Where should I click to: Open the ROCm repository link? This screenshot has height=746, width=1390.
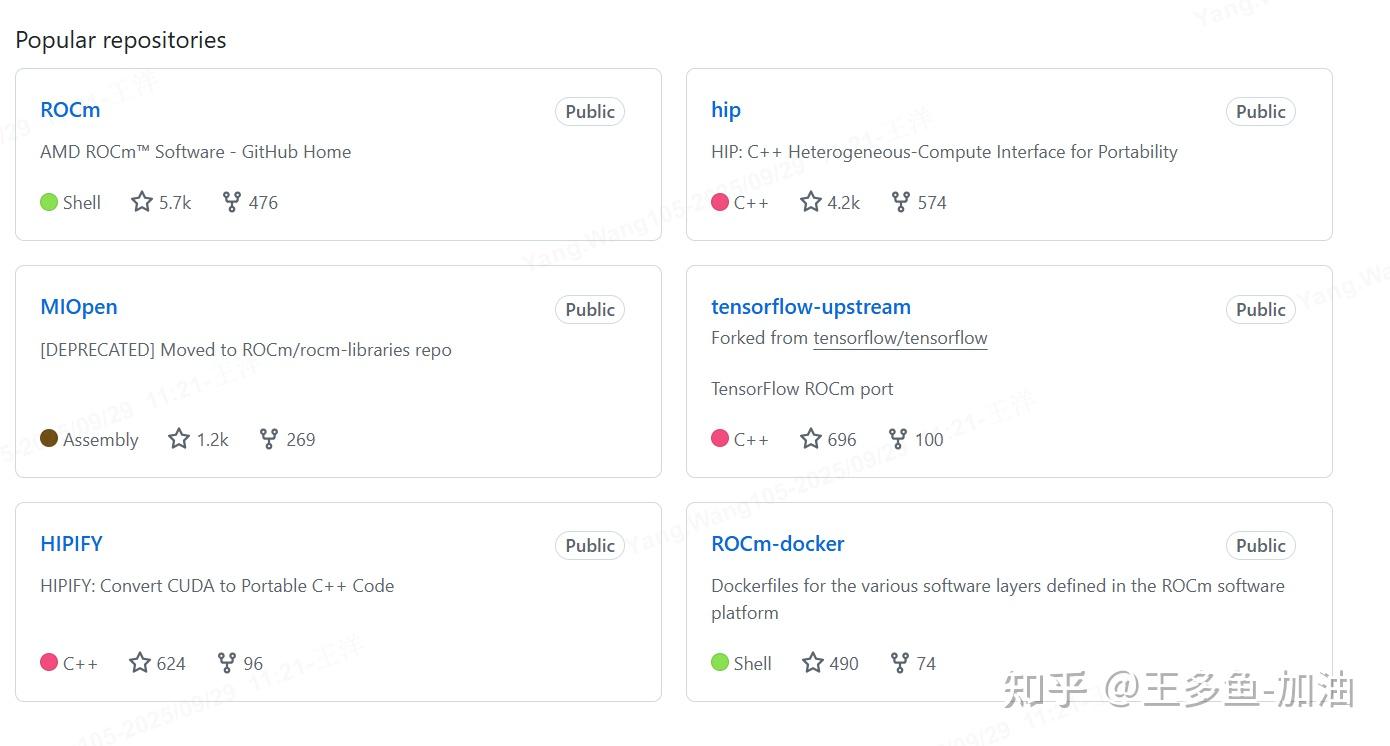(70, 110)
